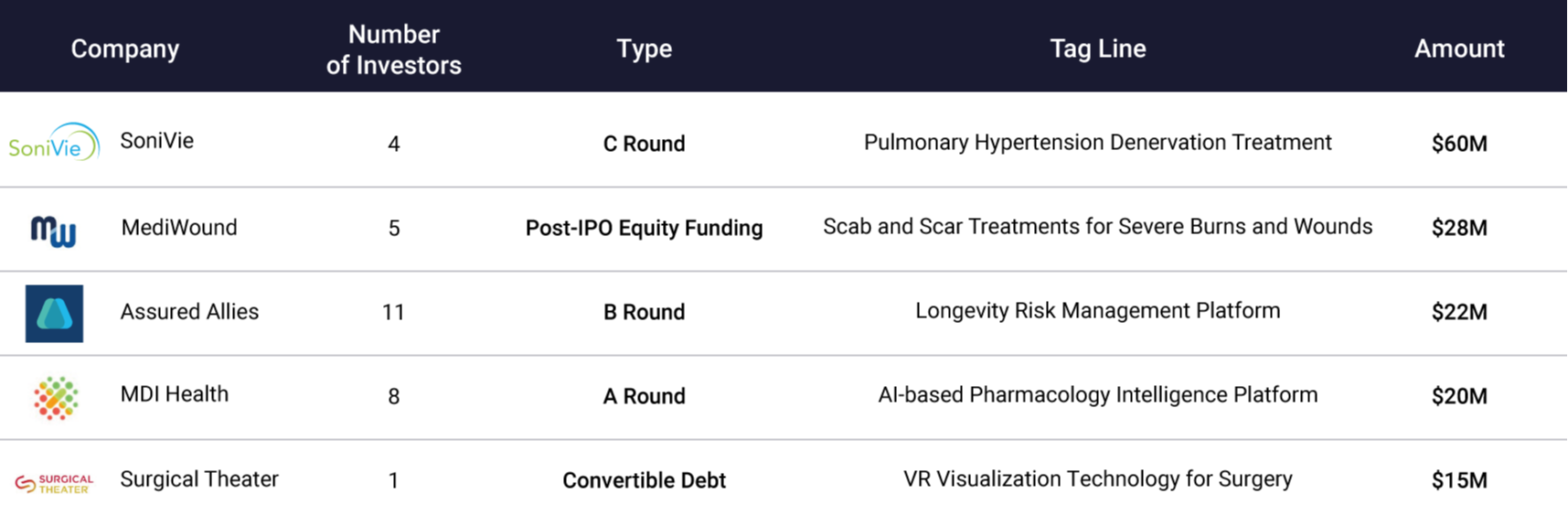Select the Tag Line column header

[1097, 48]
